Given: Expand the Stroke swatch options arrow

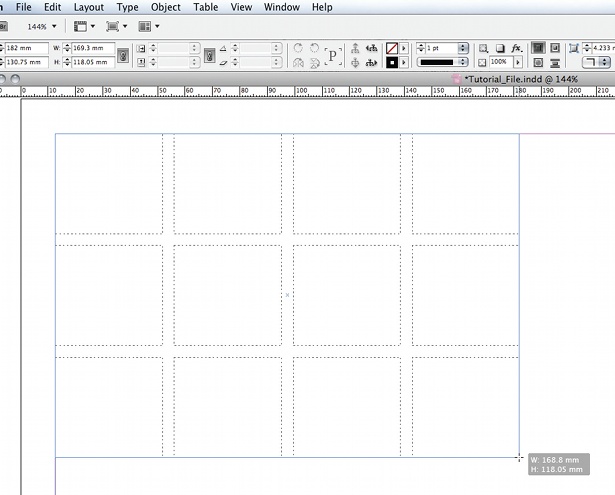Looking at the screenshot, I should click(404, 62).
